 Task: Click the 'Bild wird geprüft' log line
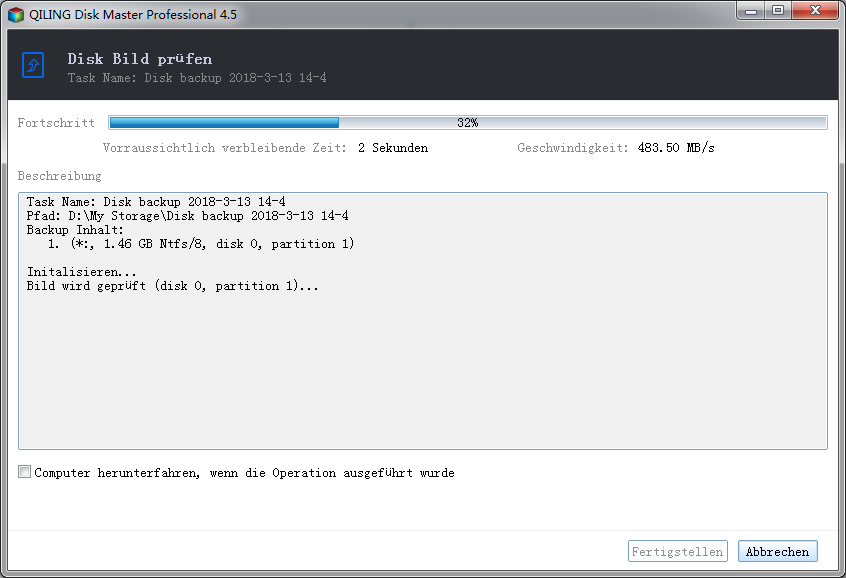pyautogui.click(x=172, y=286)
